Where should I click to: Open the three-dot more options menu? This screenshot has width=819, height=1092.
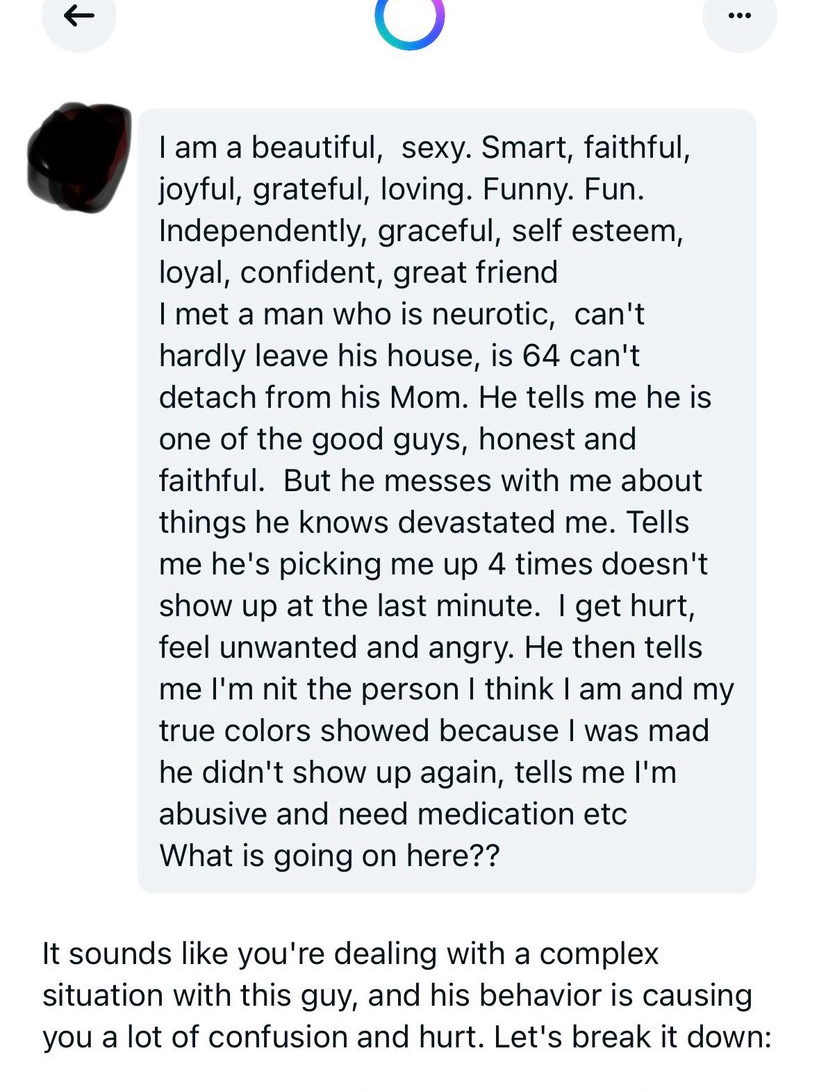(x=740, y=17)
